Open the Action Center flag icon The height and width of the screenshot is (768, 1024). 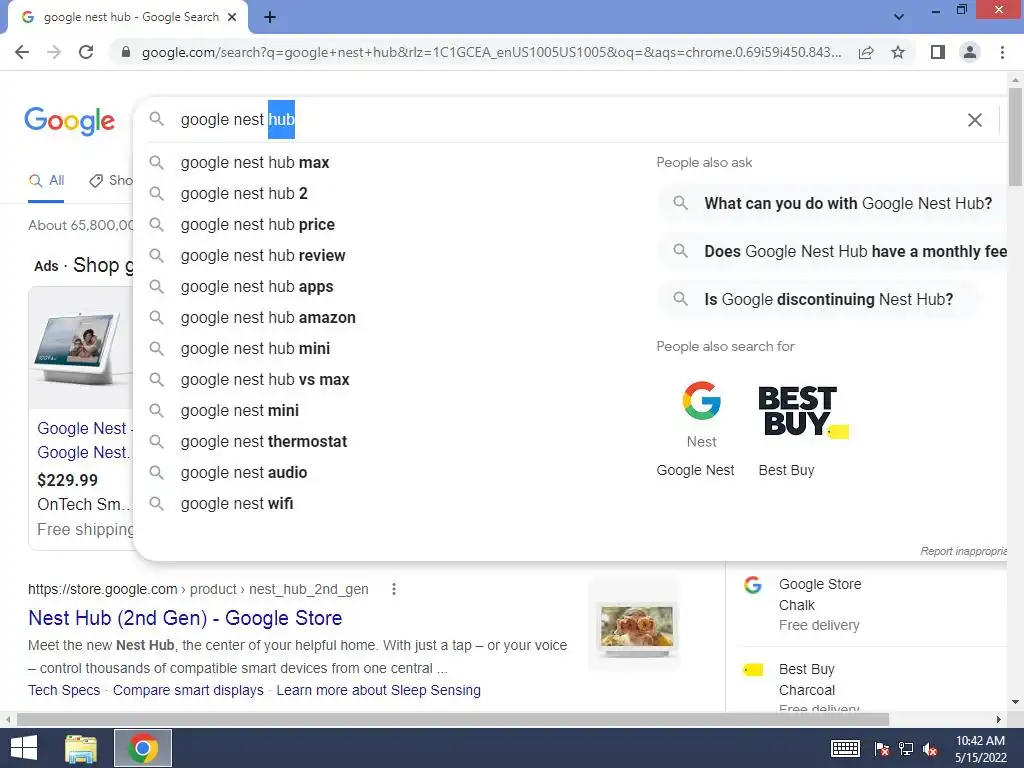coord(882,749)
